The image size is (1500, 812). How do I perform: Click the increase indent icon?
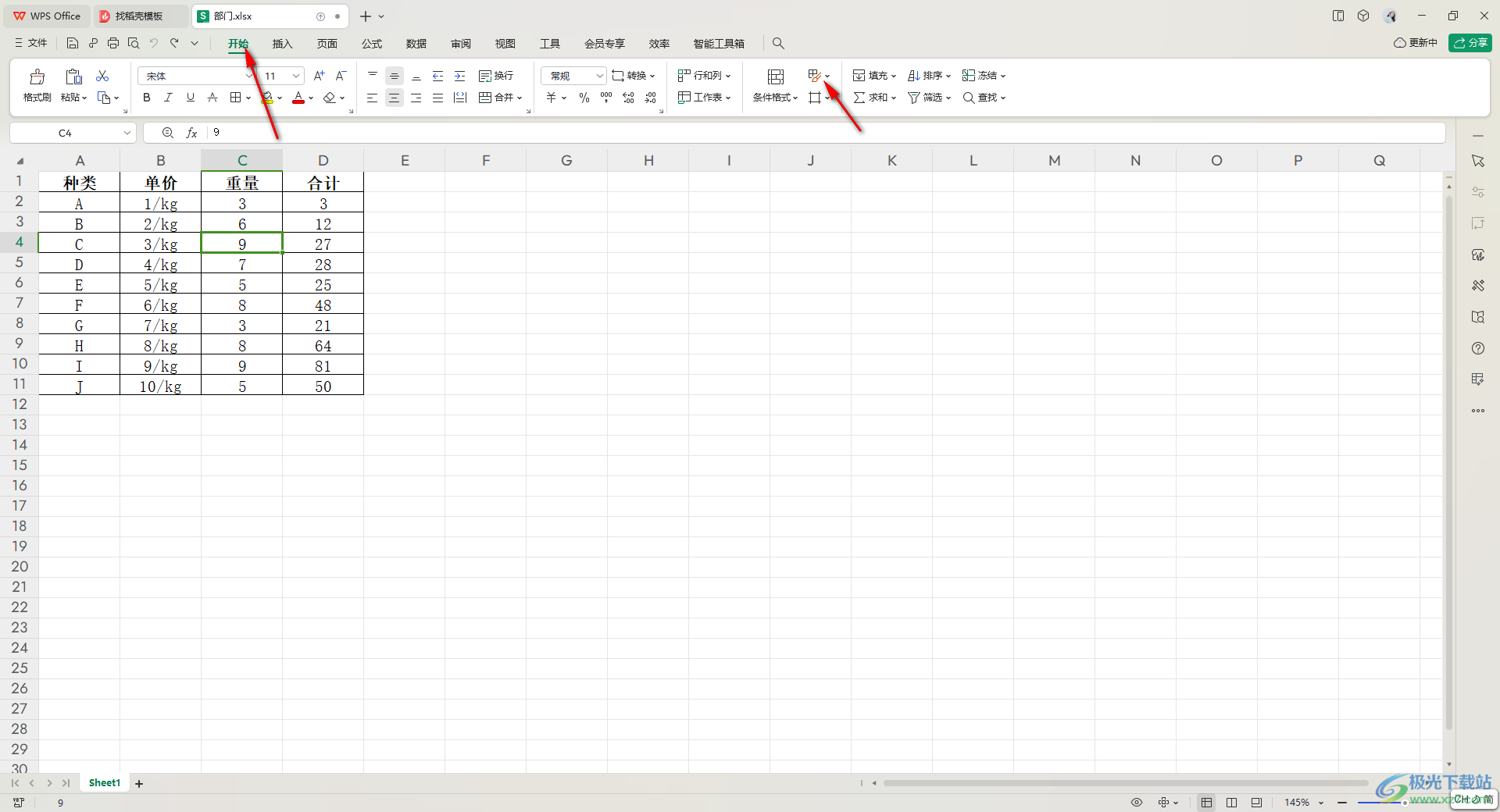click(x=460, y=76)
